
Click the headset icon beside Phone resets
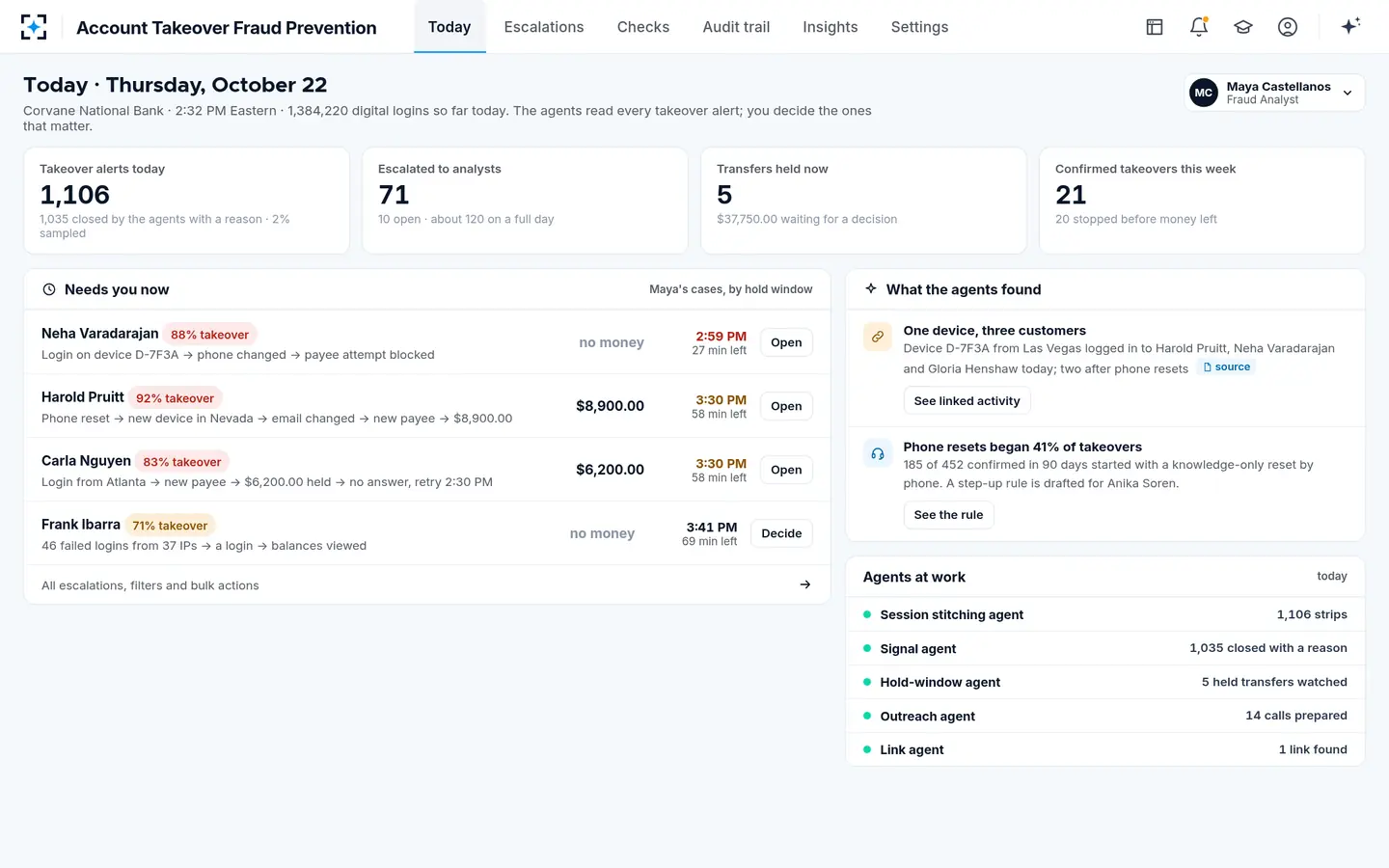(878, 453)
